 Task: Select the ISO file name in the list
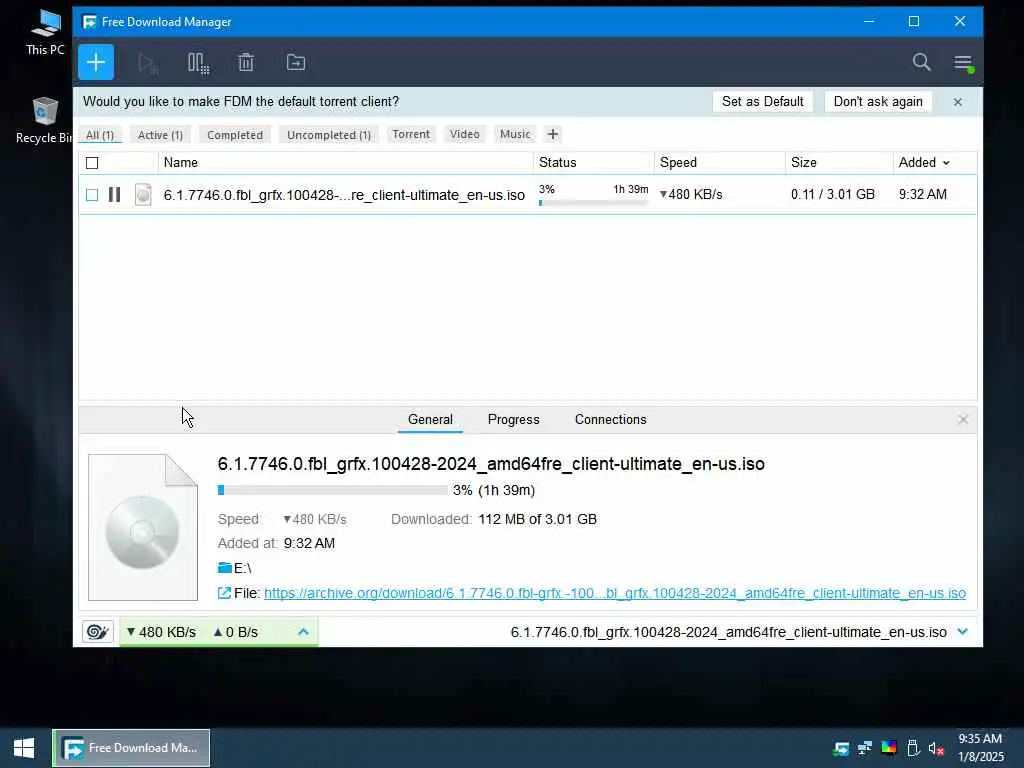tap(344, 195)
